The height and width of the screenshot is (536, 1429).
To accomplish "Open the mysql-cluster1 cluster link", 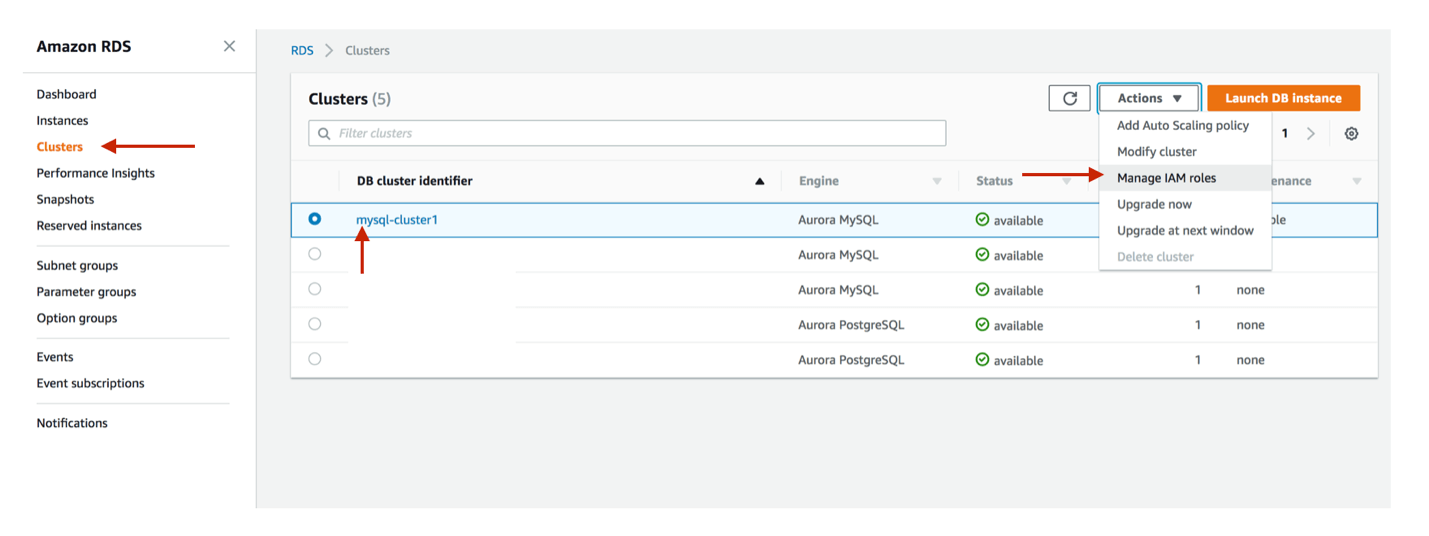I will pyautogui.click(x=397, y=219).
